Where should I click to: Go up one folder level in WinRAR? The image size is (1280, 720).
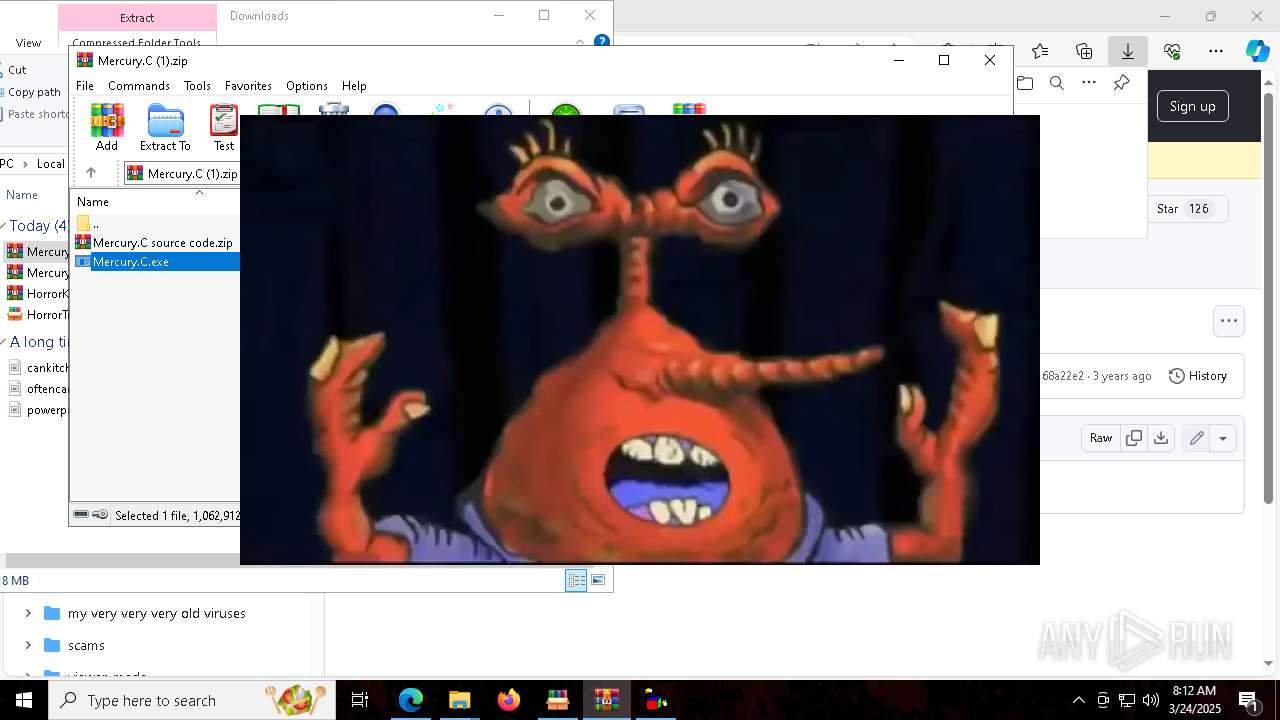91,173
